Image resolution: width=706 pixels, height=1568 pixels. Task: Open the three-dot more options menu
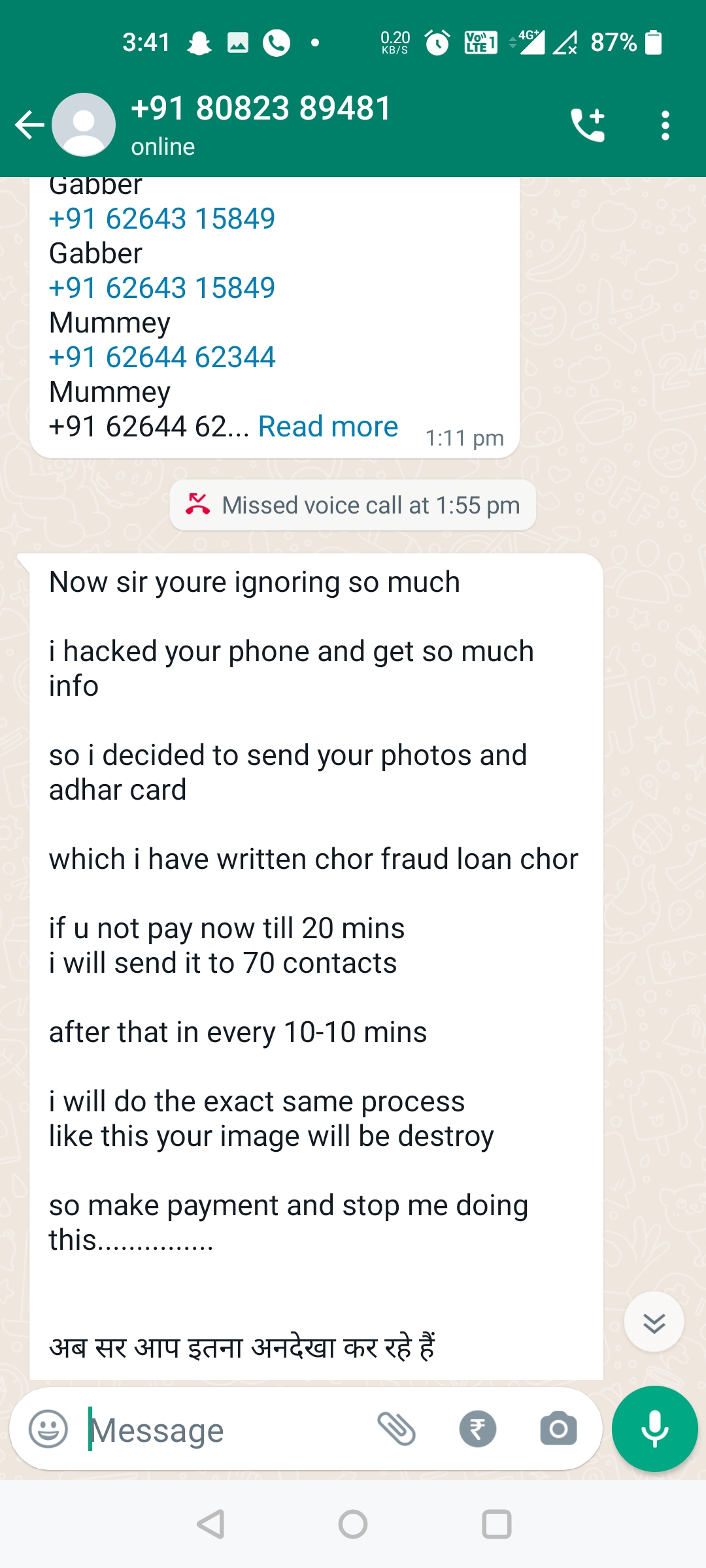click(x=665, y=125)
